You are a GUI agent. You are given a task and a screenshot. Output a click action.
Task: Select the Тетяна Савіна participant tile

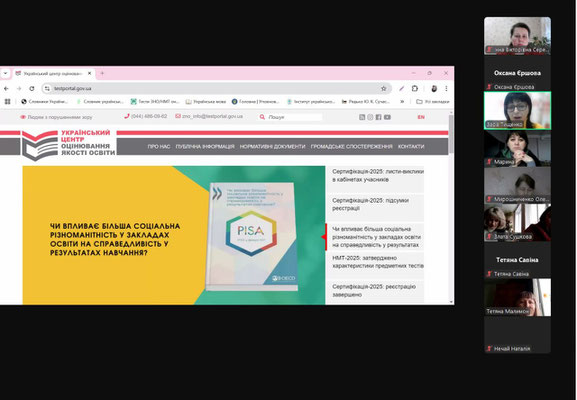[517, 260]
